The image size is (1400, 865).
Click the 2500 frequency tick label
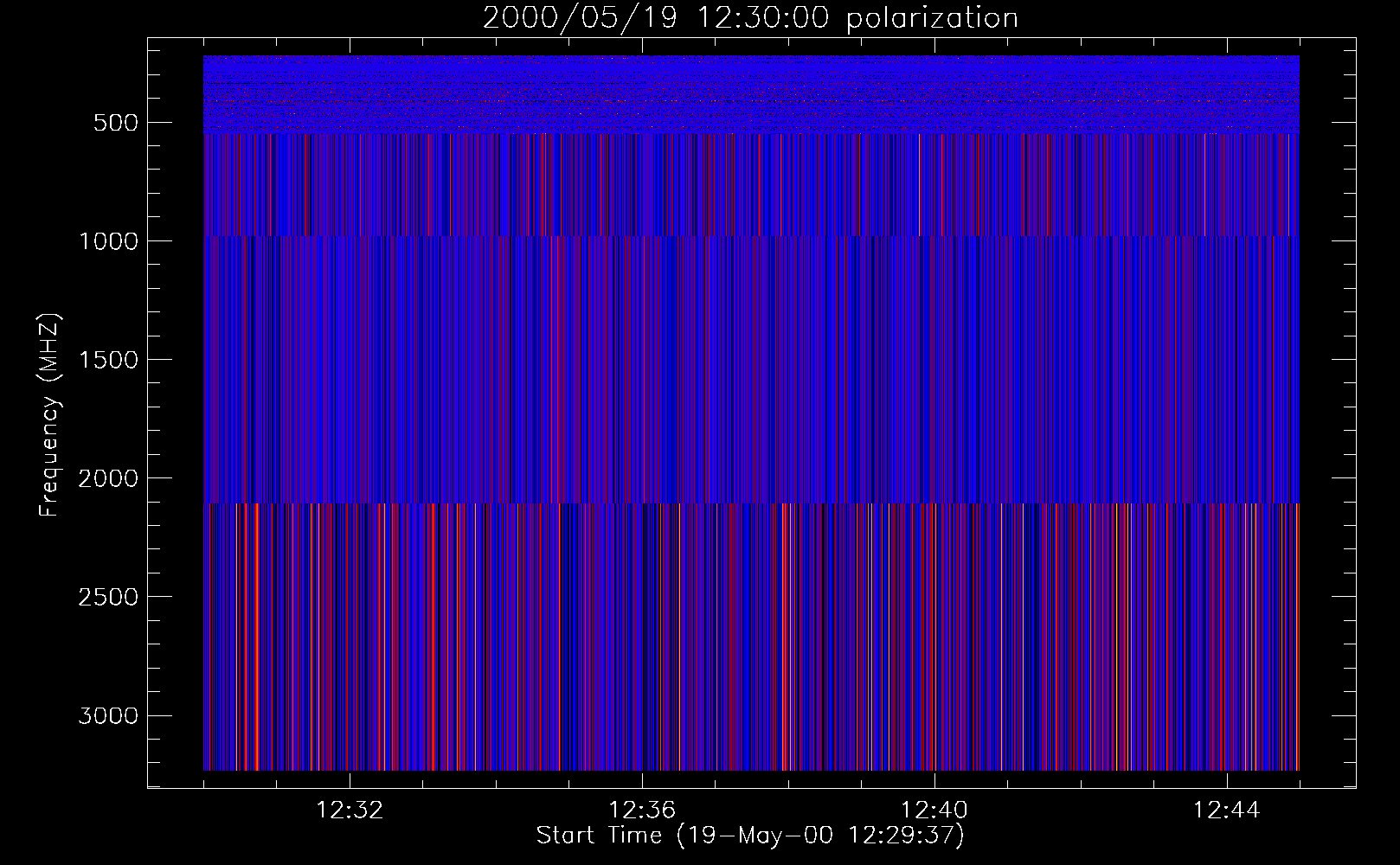coord(108,597)
